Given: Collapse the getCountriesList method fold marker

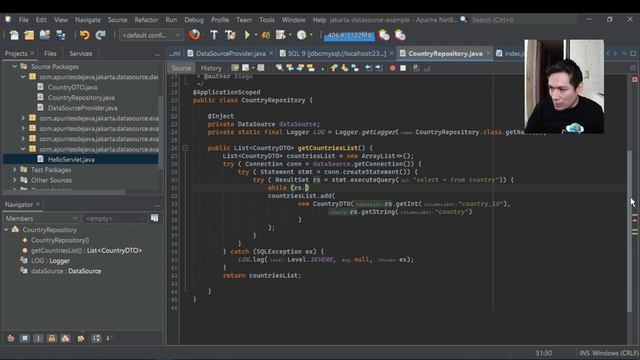Looking at the screenshot, I should click(185, 148).
